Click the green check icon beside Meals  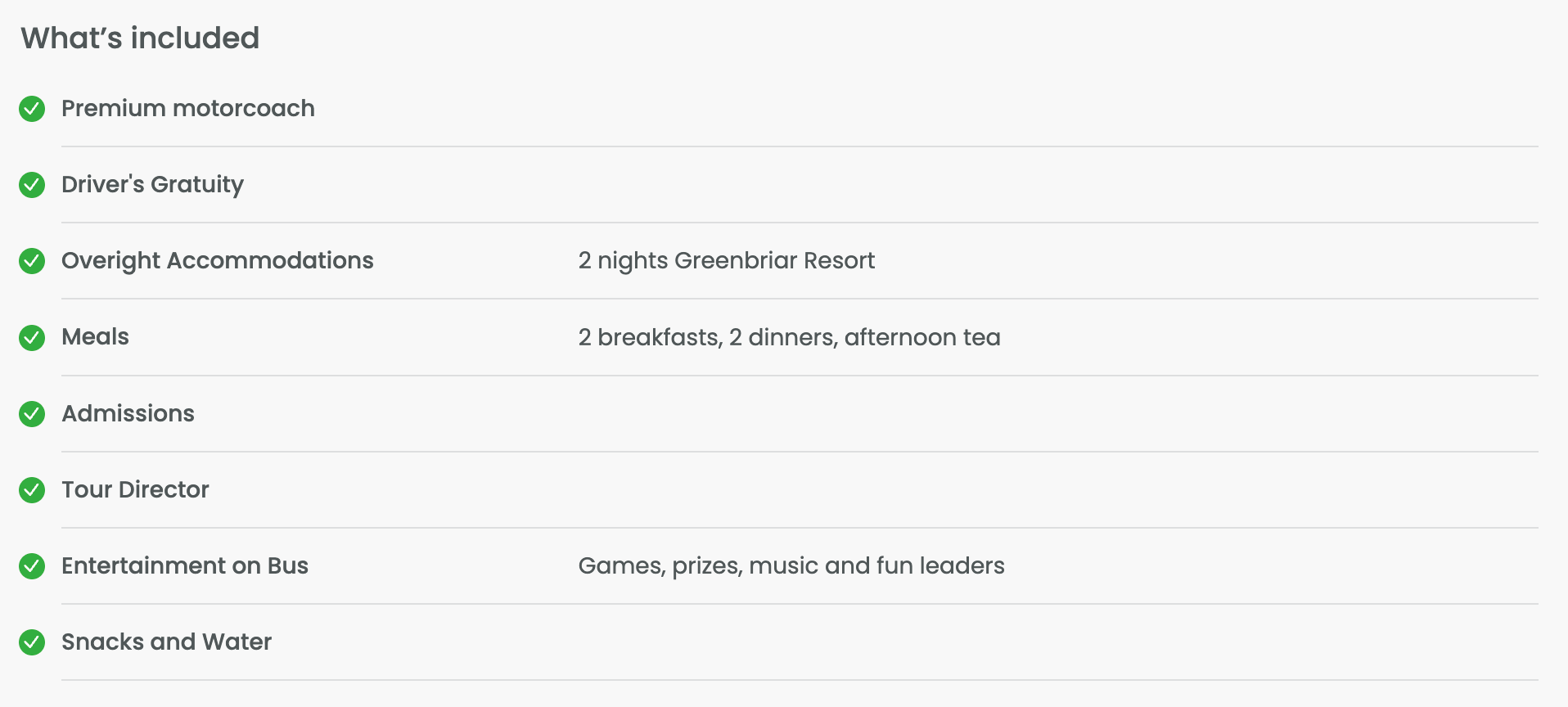pos(32,337)
